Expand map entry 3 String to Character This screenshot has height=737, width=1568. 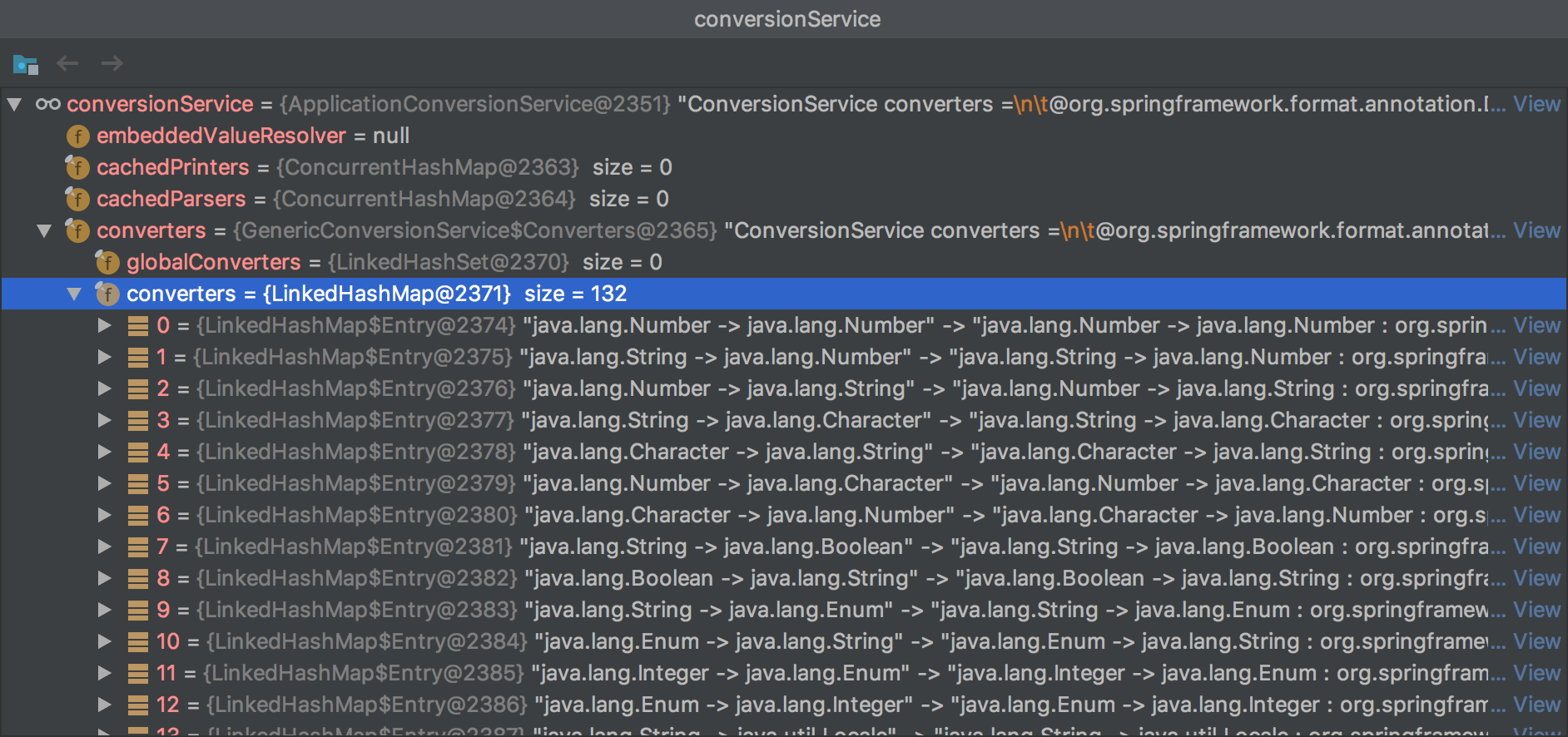[x=104, y=421]
